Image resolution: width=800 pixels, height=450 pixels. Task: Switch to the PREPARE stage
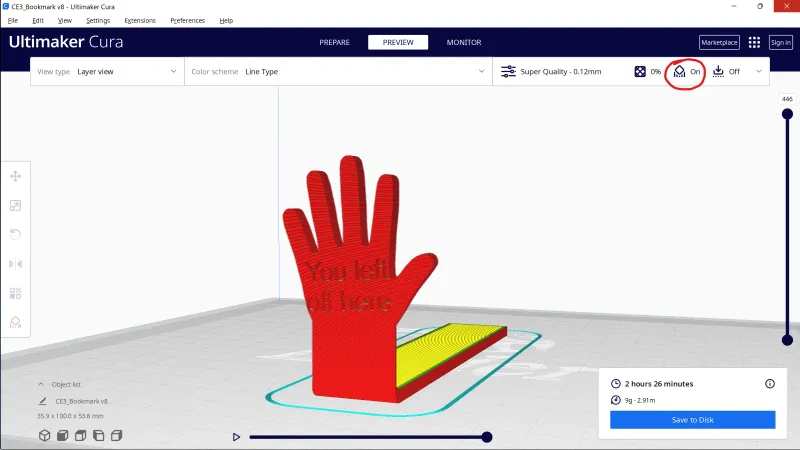pyautogui.click(x=334, y=42)
